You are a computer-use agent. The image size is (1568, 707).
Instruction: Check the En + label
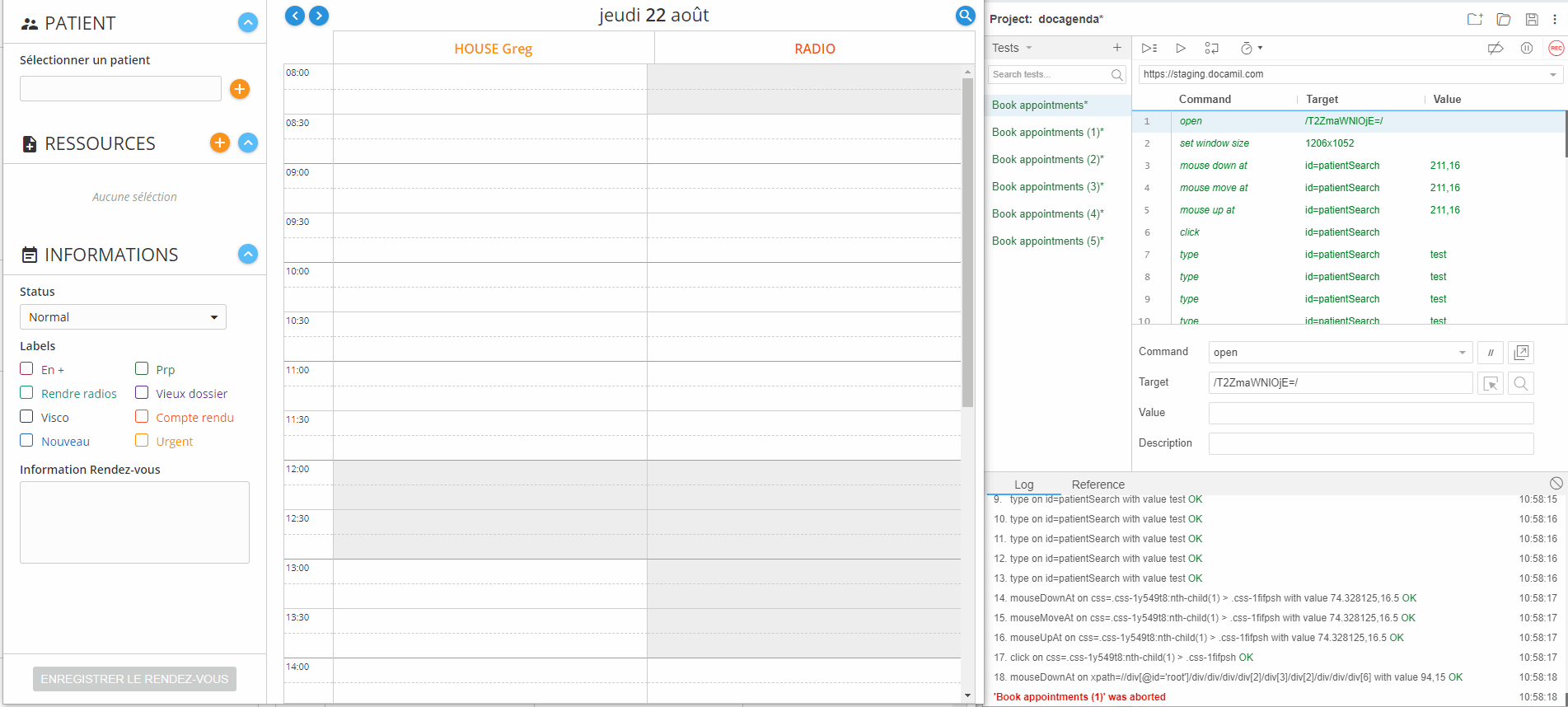pyautogui.click(x=26, y=368)
